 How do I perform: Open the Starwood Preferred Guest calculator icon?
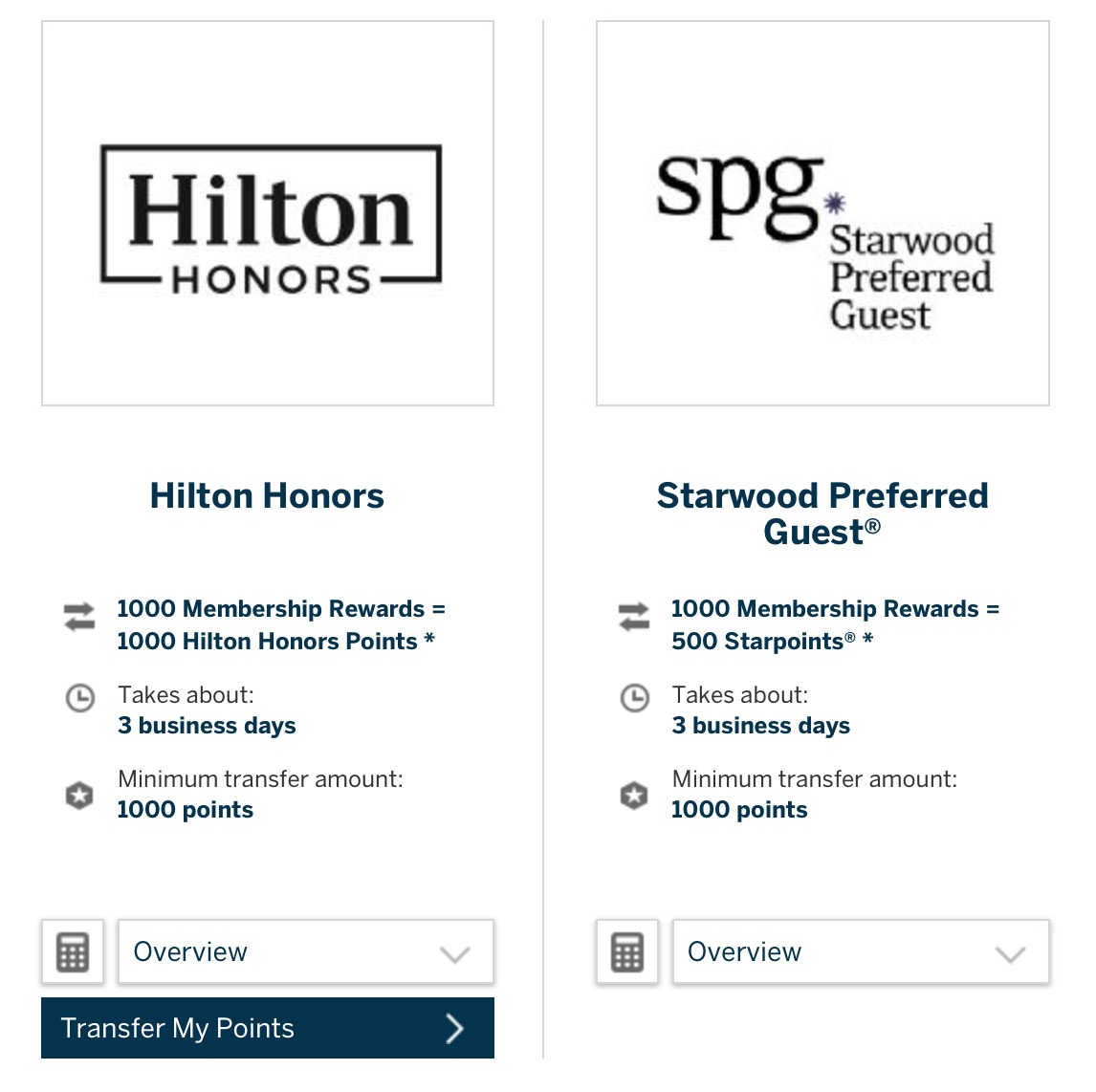coord(627,951)
